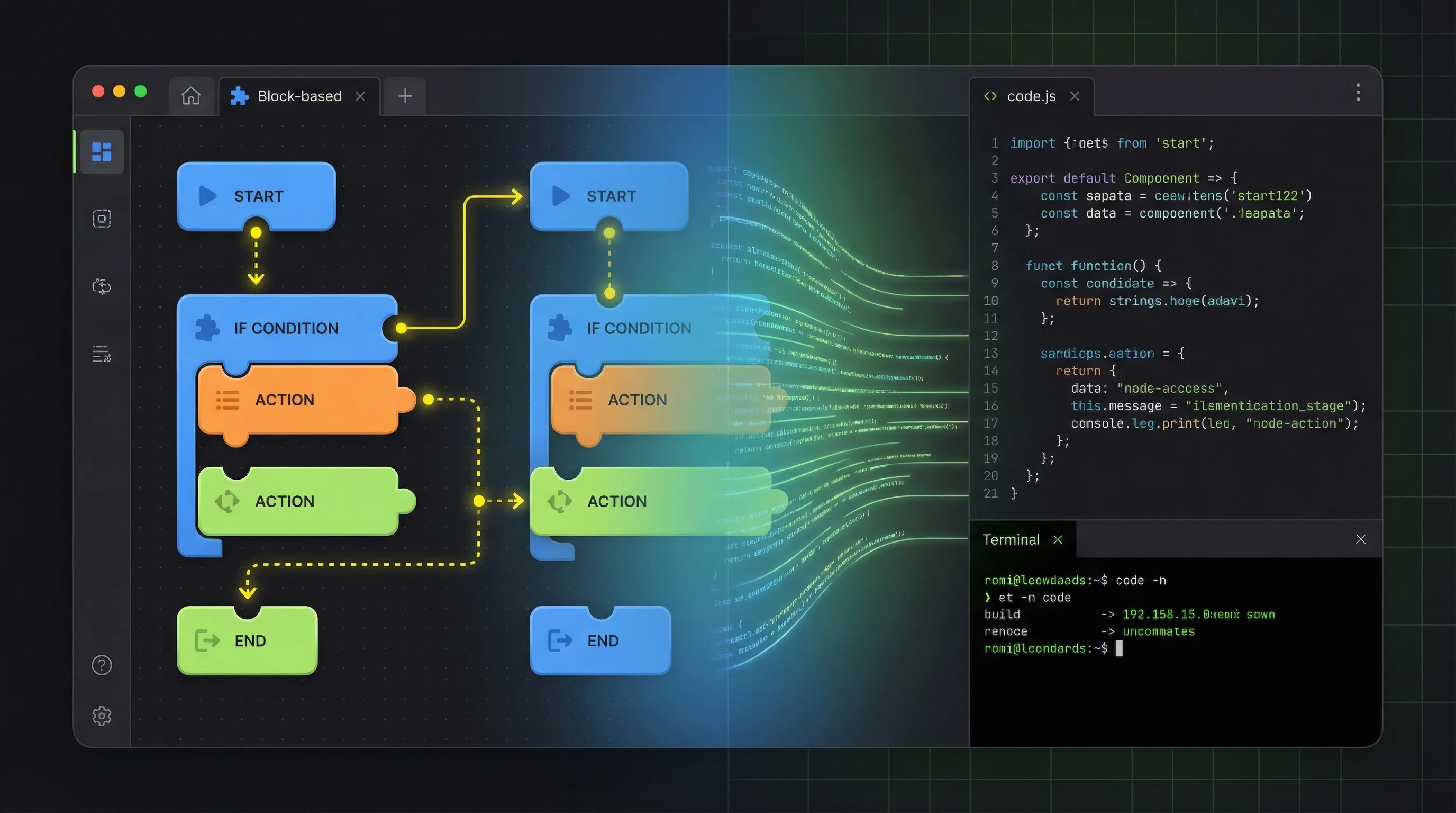Close the code.js tab
Image resolution: width=1456 pixels, height=813 pixels.
tap(1075, 96)
